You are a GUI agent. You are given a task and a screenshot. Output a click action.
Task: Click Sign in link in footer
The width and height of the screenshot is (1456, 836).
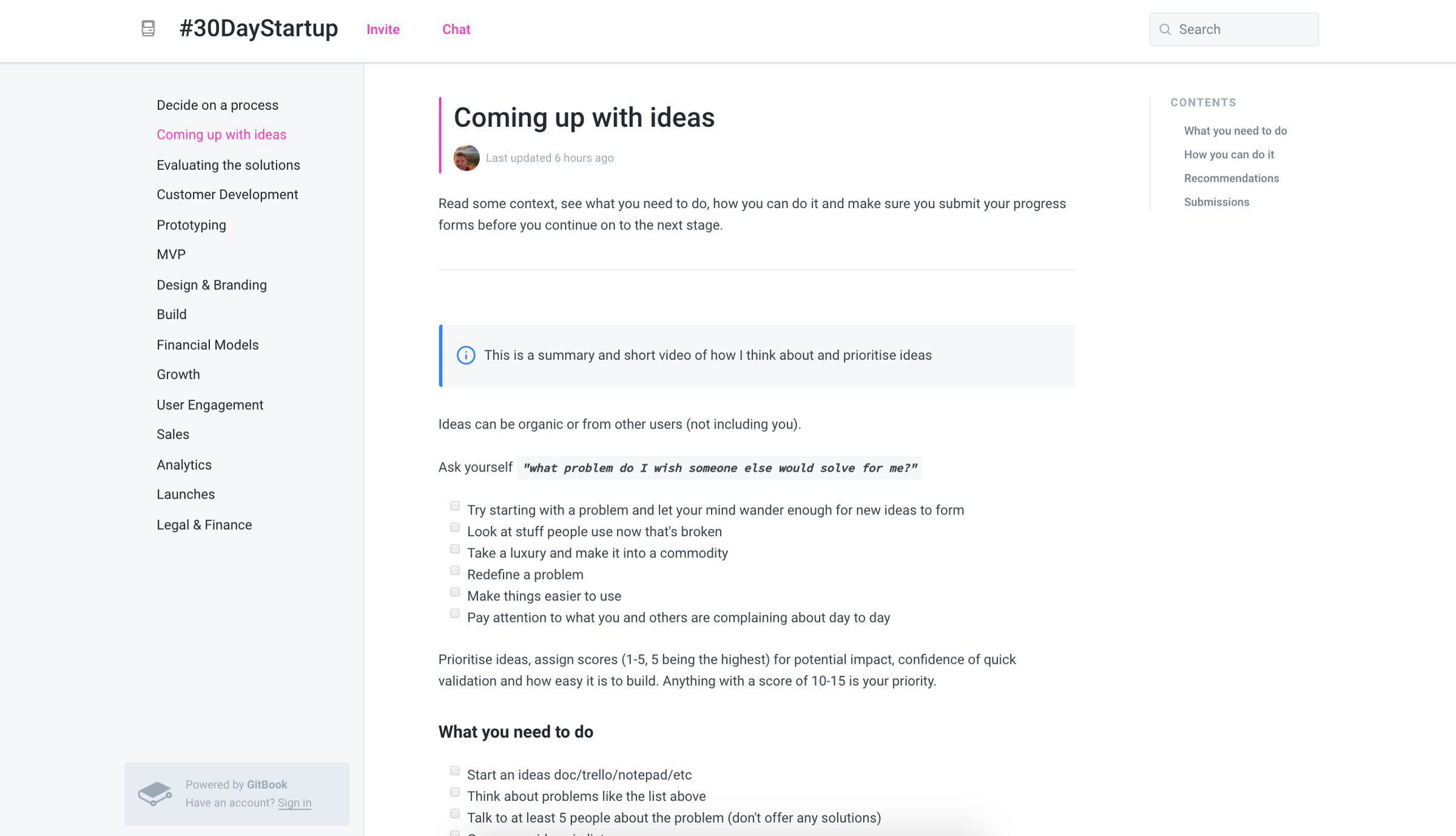pyautogui.click(x=294, y=803)
